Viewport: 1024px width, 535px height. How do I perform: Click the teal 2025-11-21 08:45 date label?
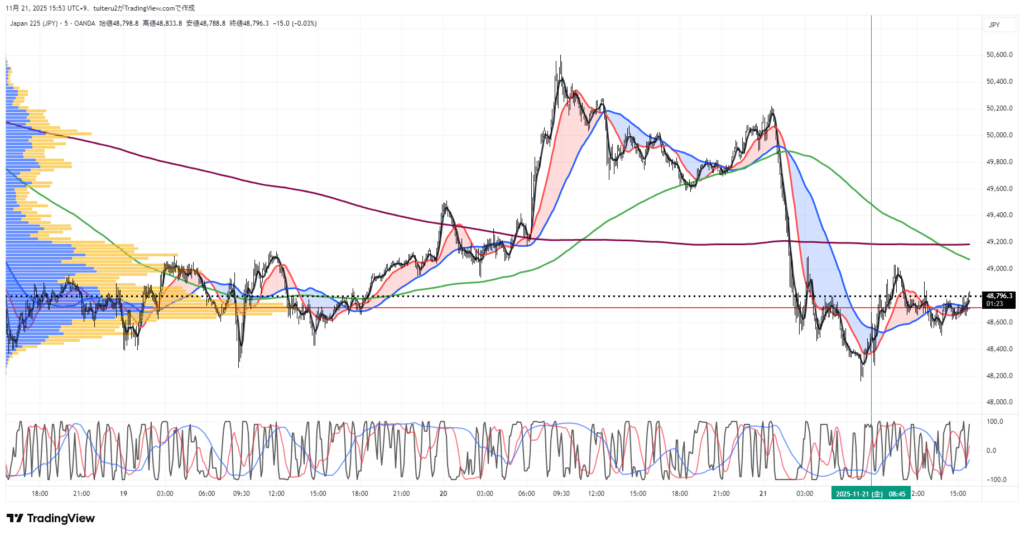tap(872, 493)
